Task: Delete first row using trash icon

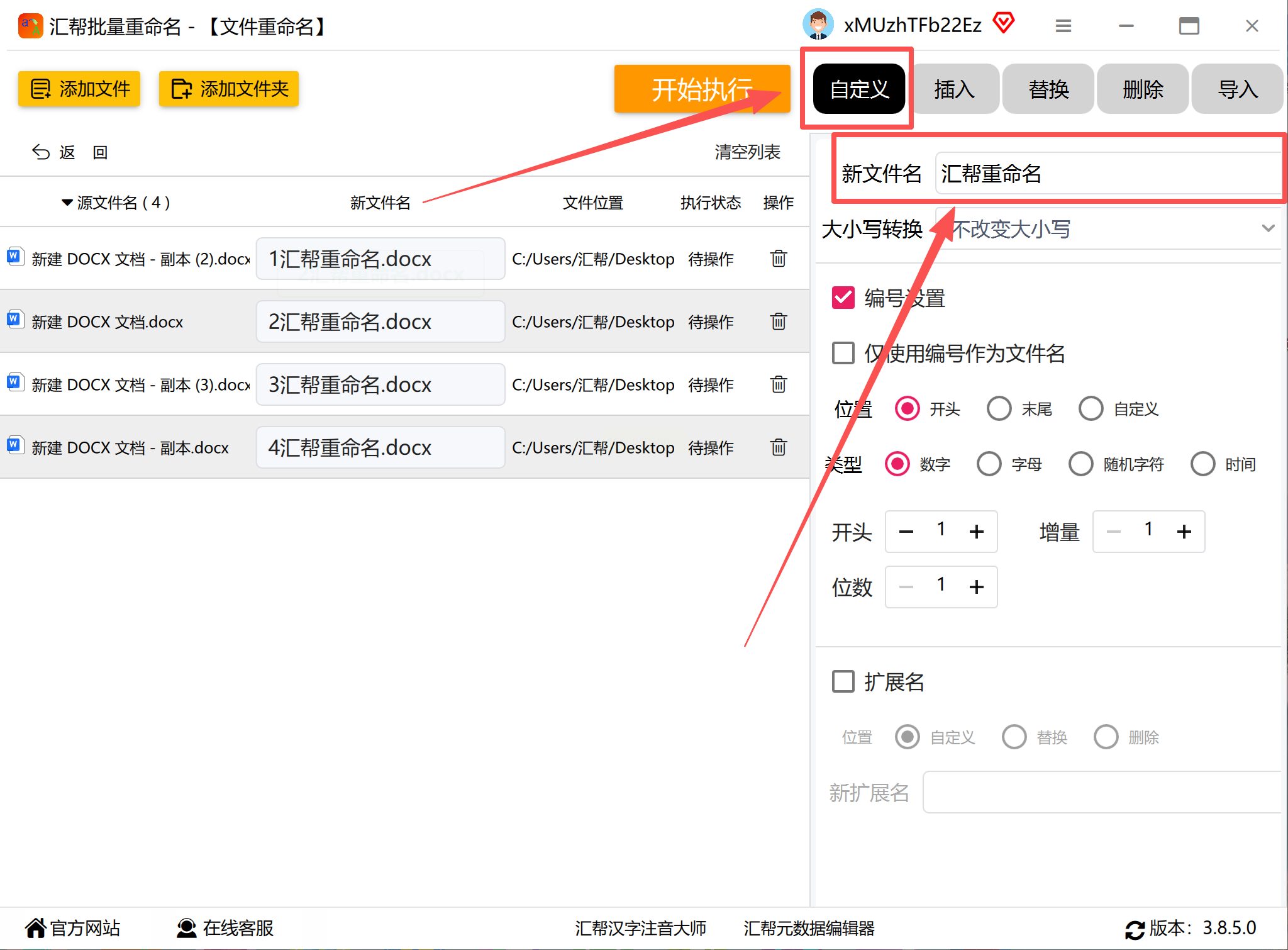Action: (779, 259)
